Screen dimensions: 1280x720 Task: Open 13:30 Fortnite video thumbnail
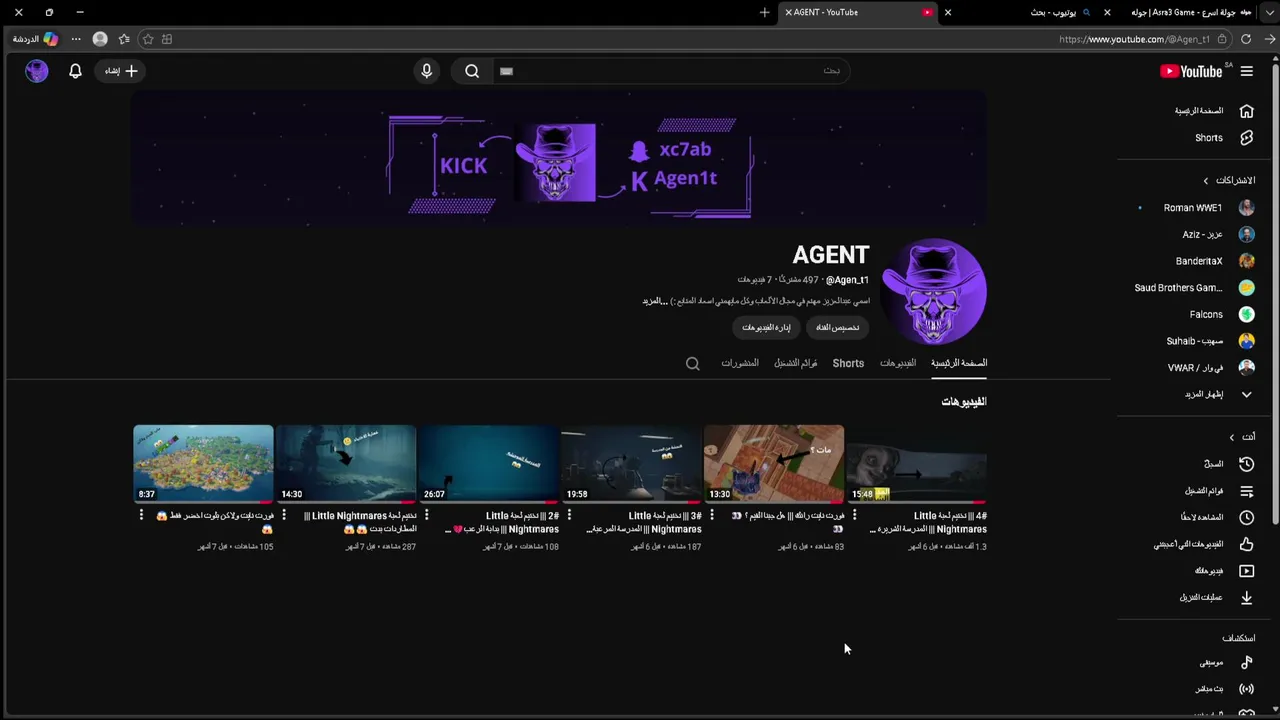point(774,463)
